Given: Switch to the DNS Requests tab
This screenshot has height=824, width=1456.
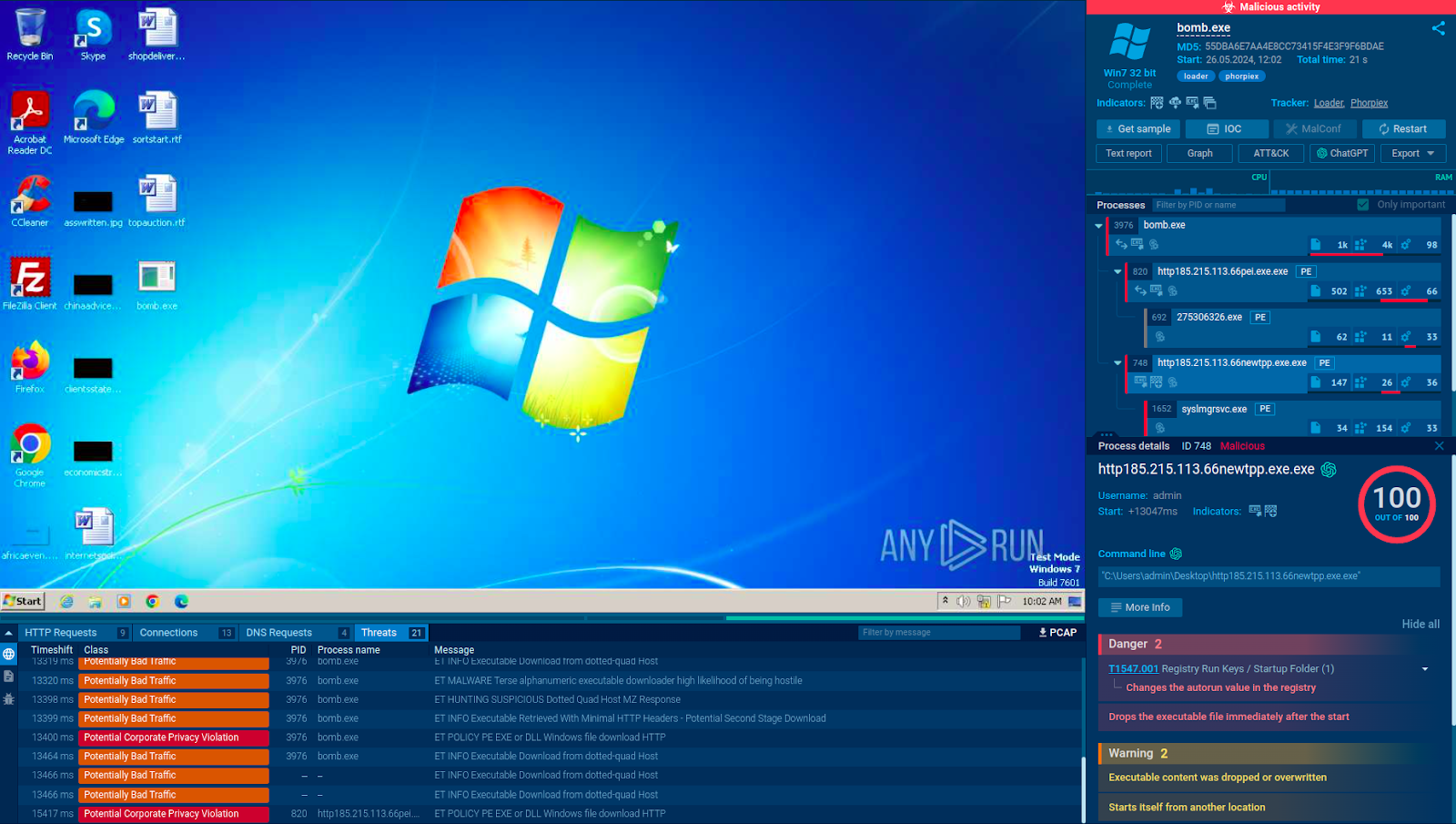Looking at the screenshot, I should pyautogui.click(x=296, y=633).
